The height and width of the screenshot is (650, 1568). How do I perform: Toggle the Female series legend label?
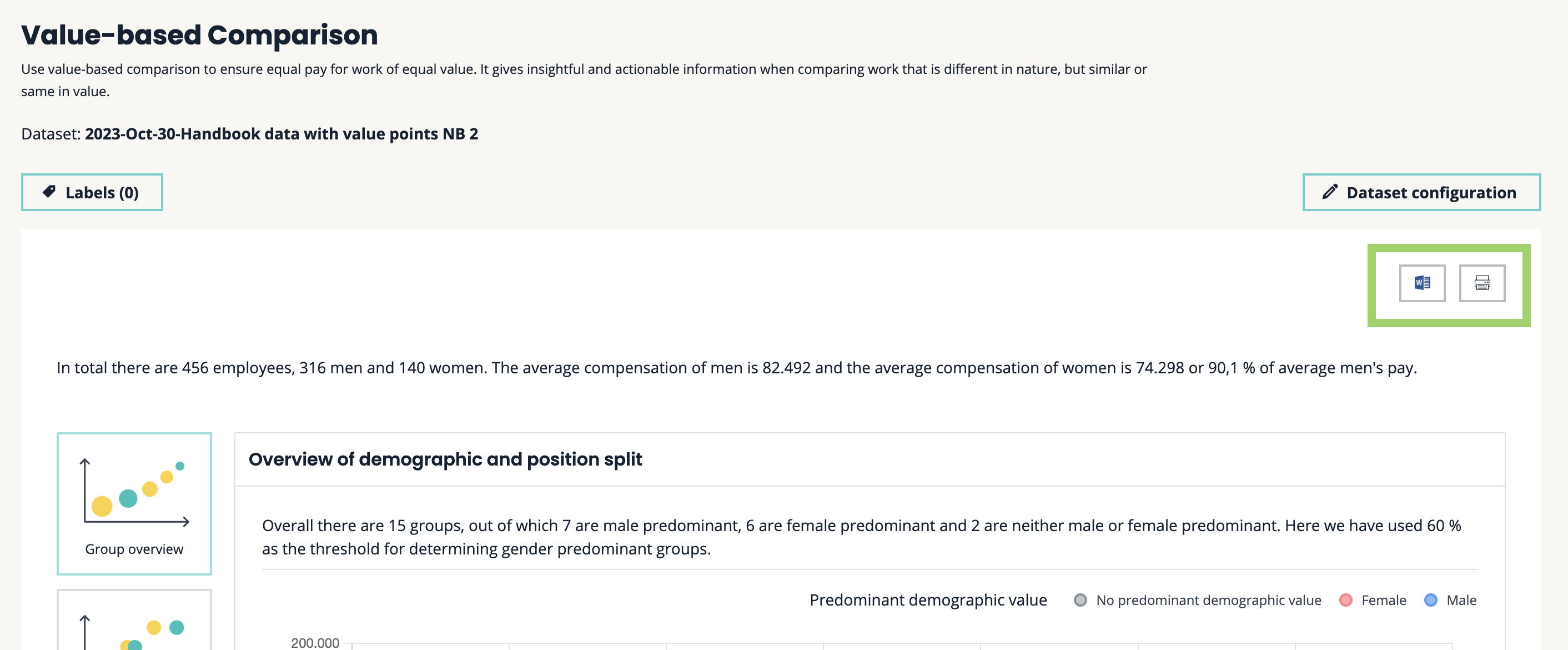point(1384,600)
